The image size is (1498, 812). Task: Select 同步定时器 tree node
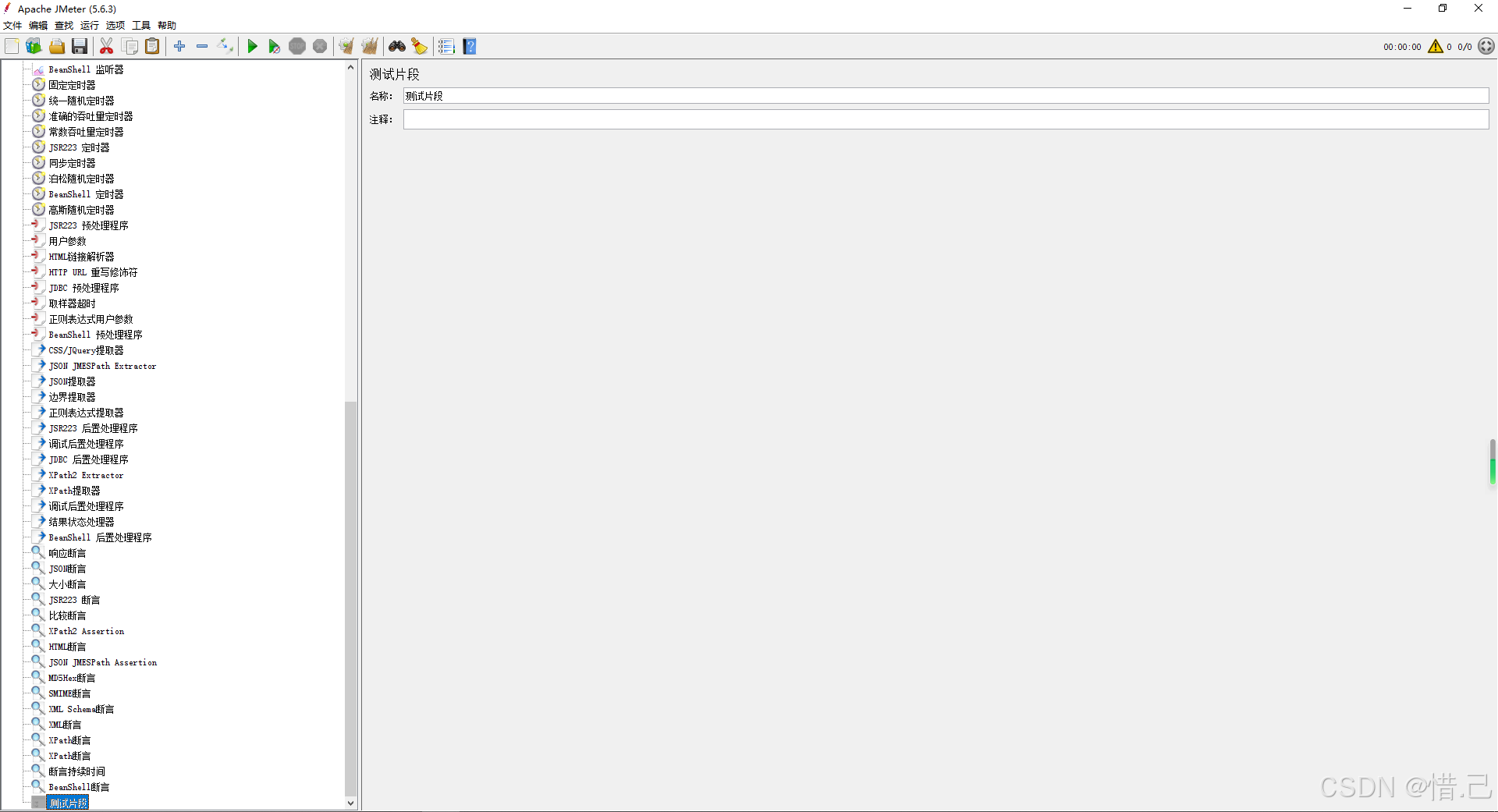(72, 163)
